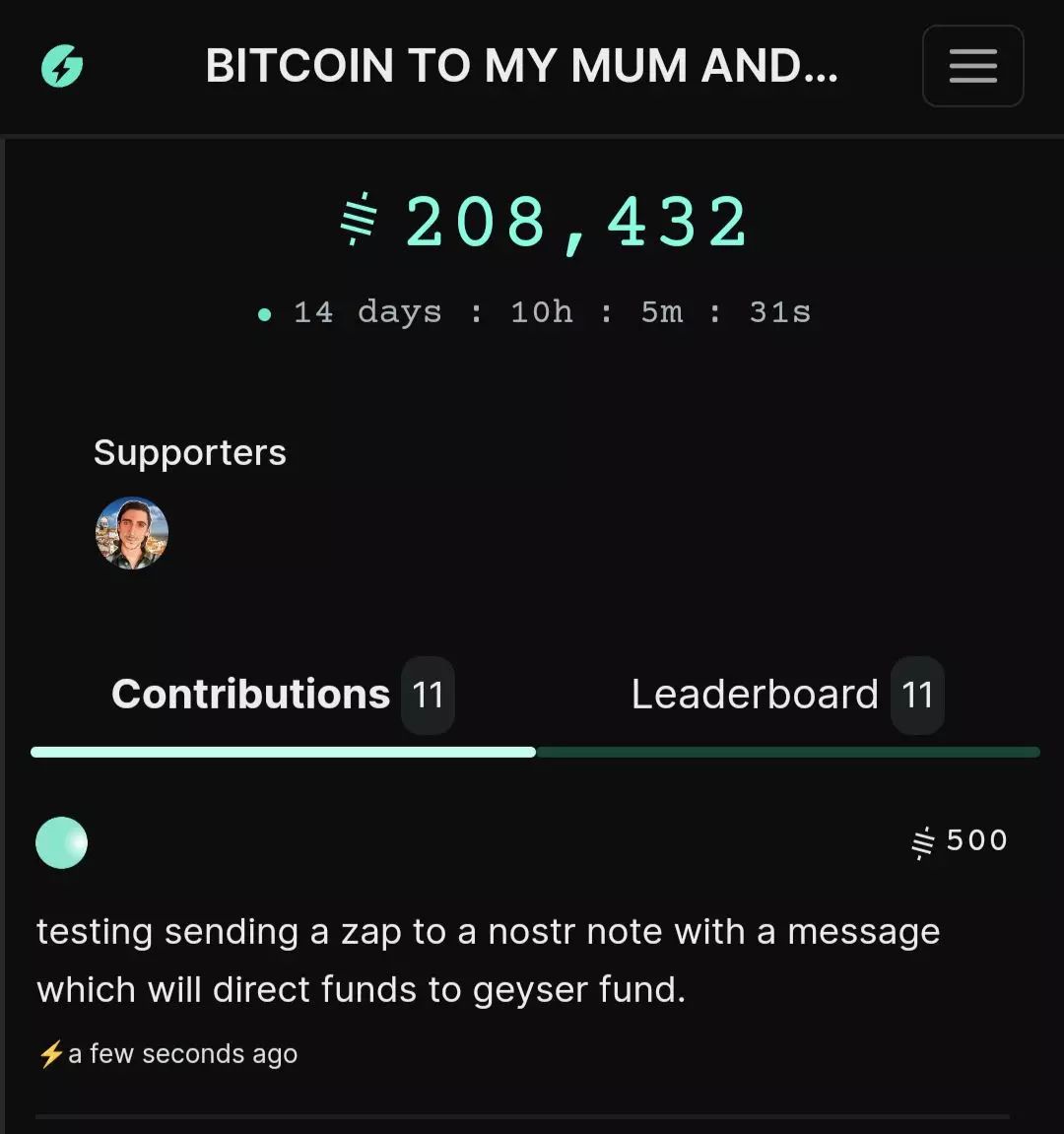Open the hamburger navigation menu
The image size is (1064, 1134).
[x=972, y=66]
